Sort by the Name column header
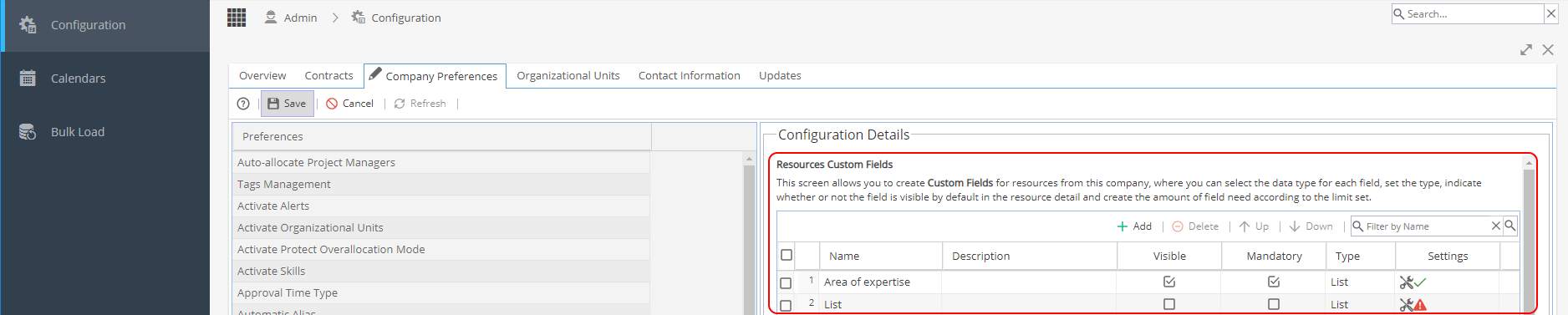The height and width of the screenshot is (315, 1568). click(880, 257)
